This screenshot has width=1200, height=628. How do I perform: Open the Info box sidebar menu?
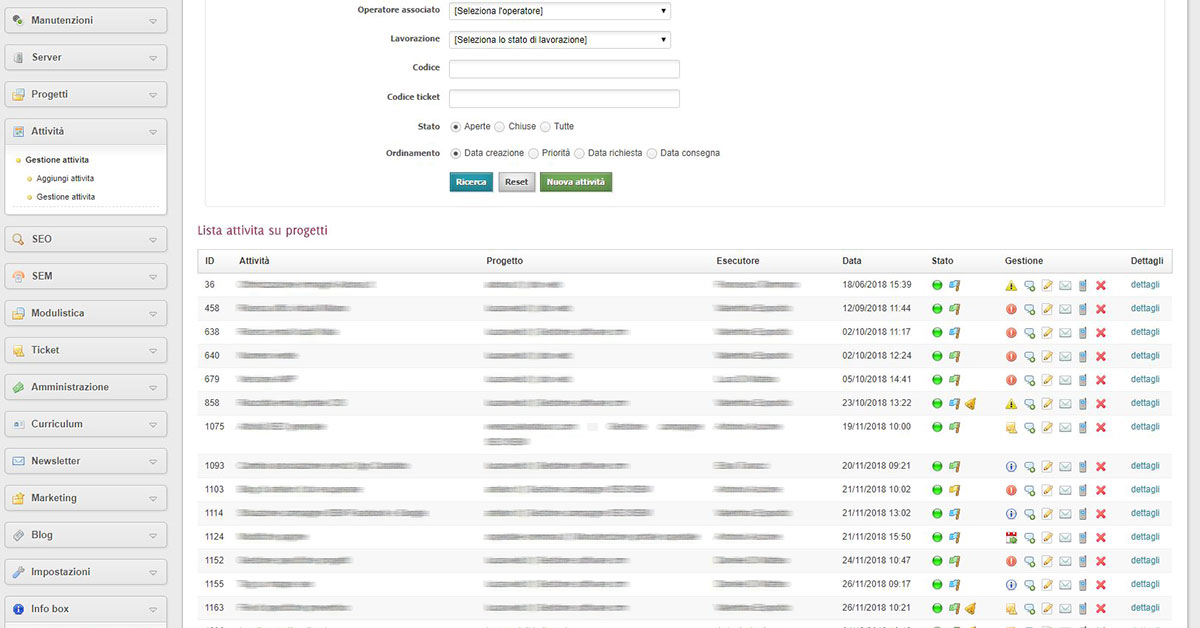tap(86, 609)
